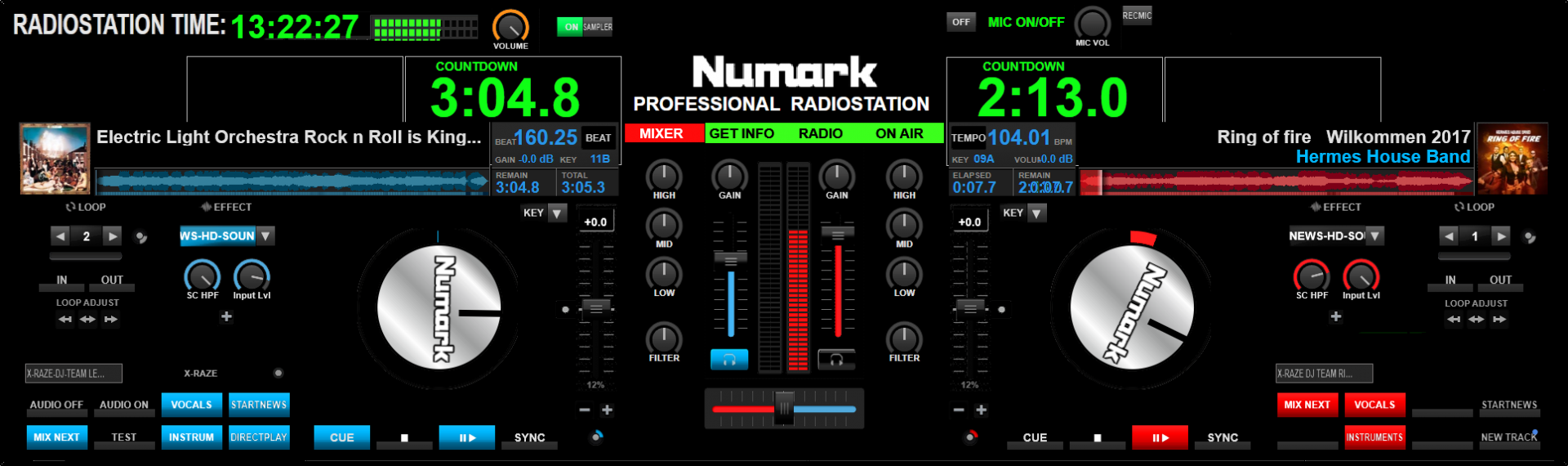1568x466 pixels.
Task: Click the RECMIC button
Action: [1137, 16]
